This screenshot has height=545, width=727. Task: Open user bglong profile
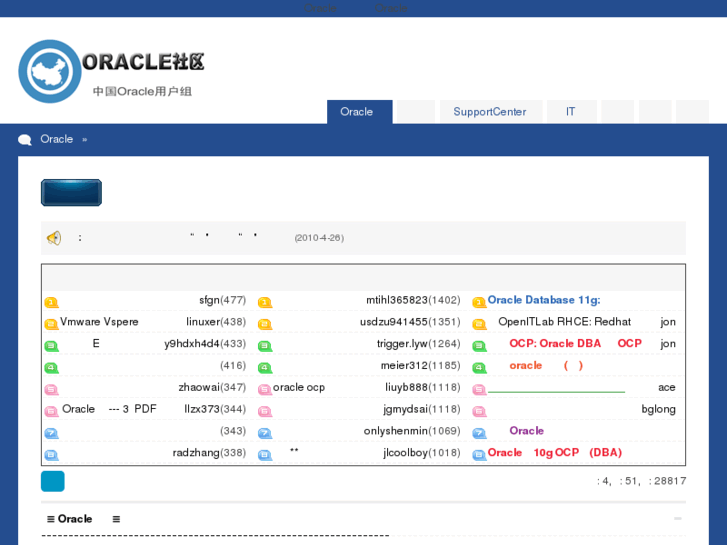pos(658,409)
